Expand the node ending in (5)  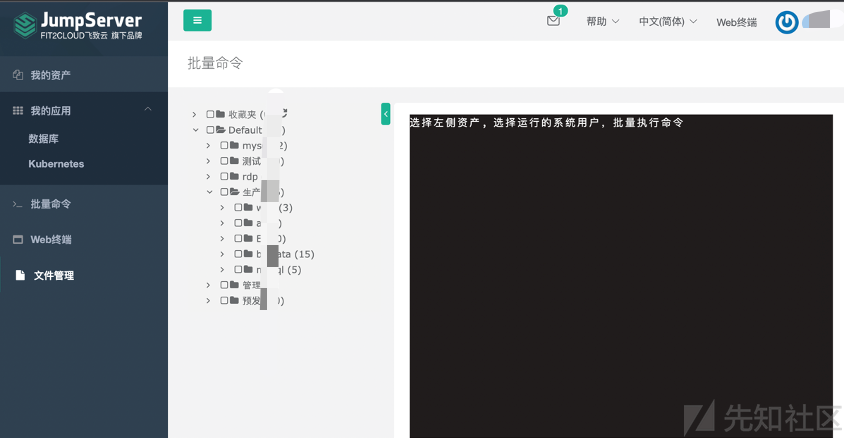[222, 270]
